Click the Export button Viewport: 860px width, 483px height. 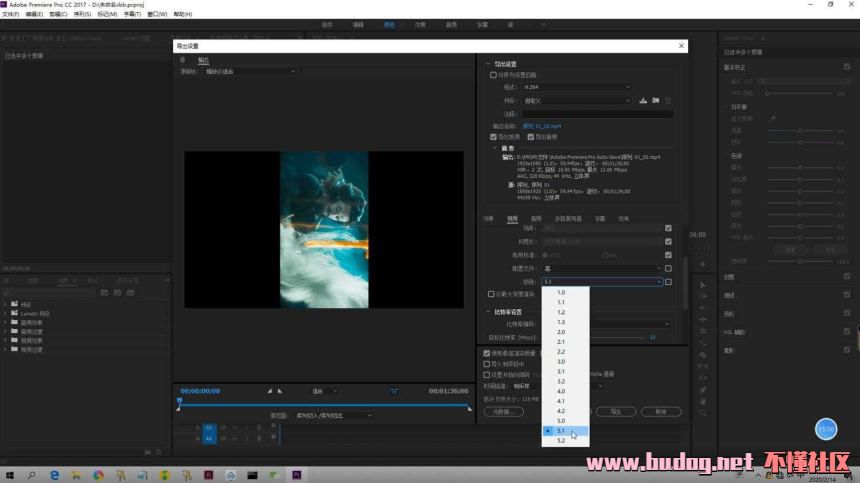[x=616, y=412]
